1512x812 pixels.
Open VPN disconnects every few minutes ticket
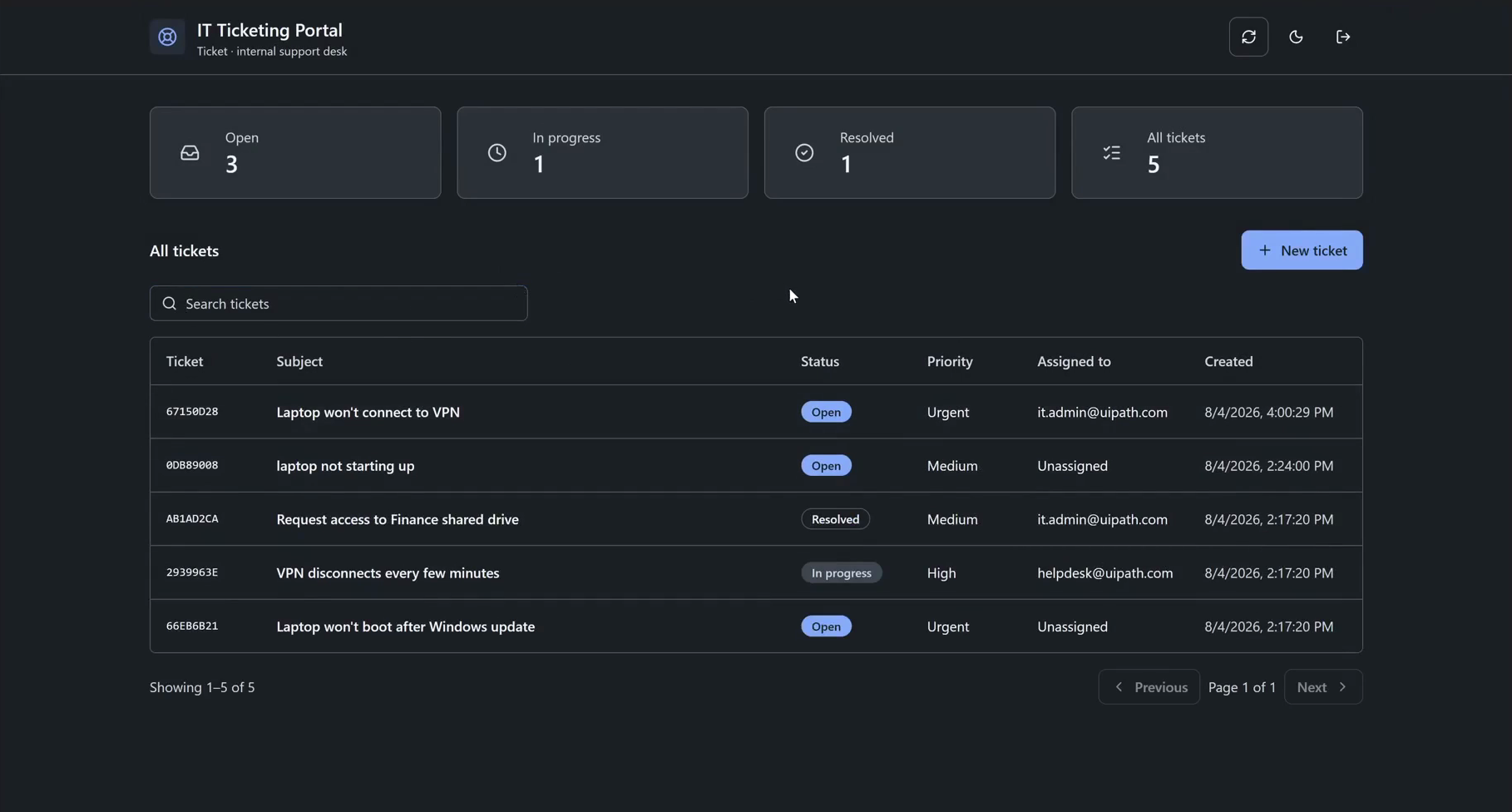click(388, 573)
